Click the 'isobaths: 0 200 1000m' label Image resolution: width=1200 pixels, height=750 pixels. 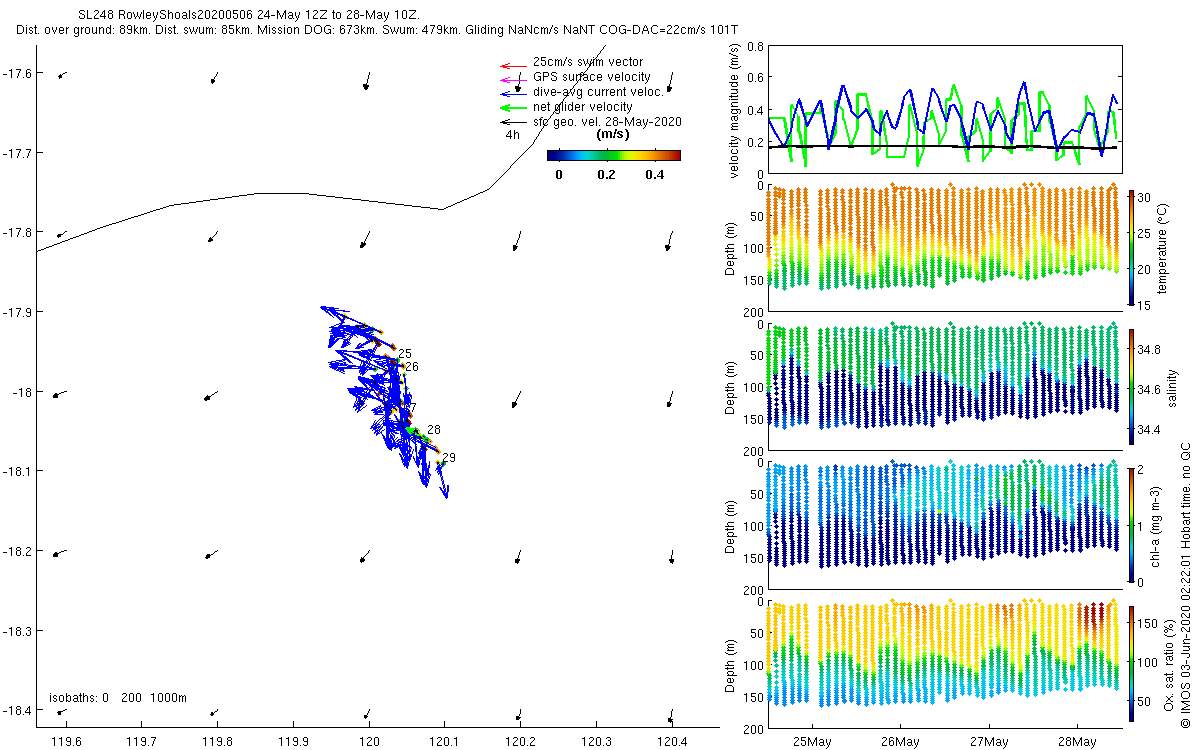click(118, 698)
